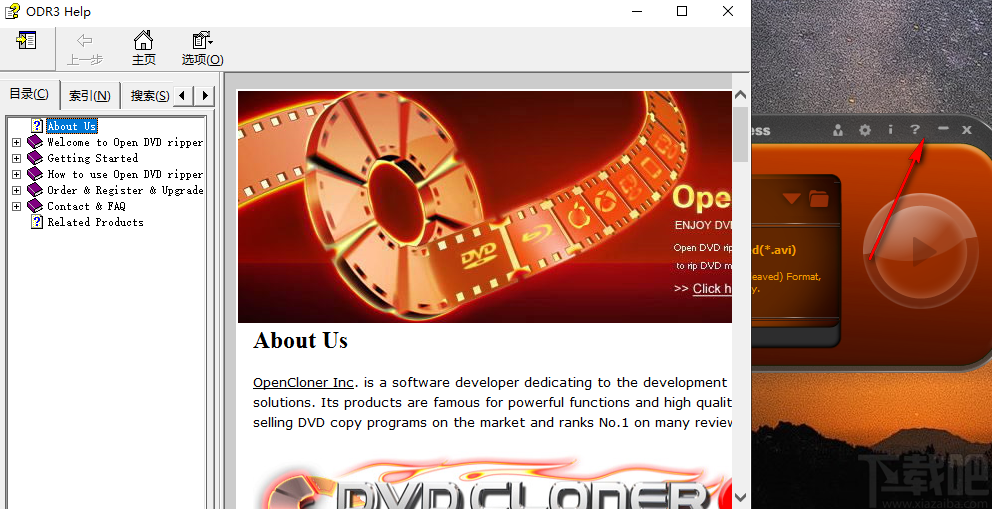Open settings gear in ripper window

865,130
